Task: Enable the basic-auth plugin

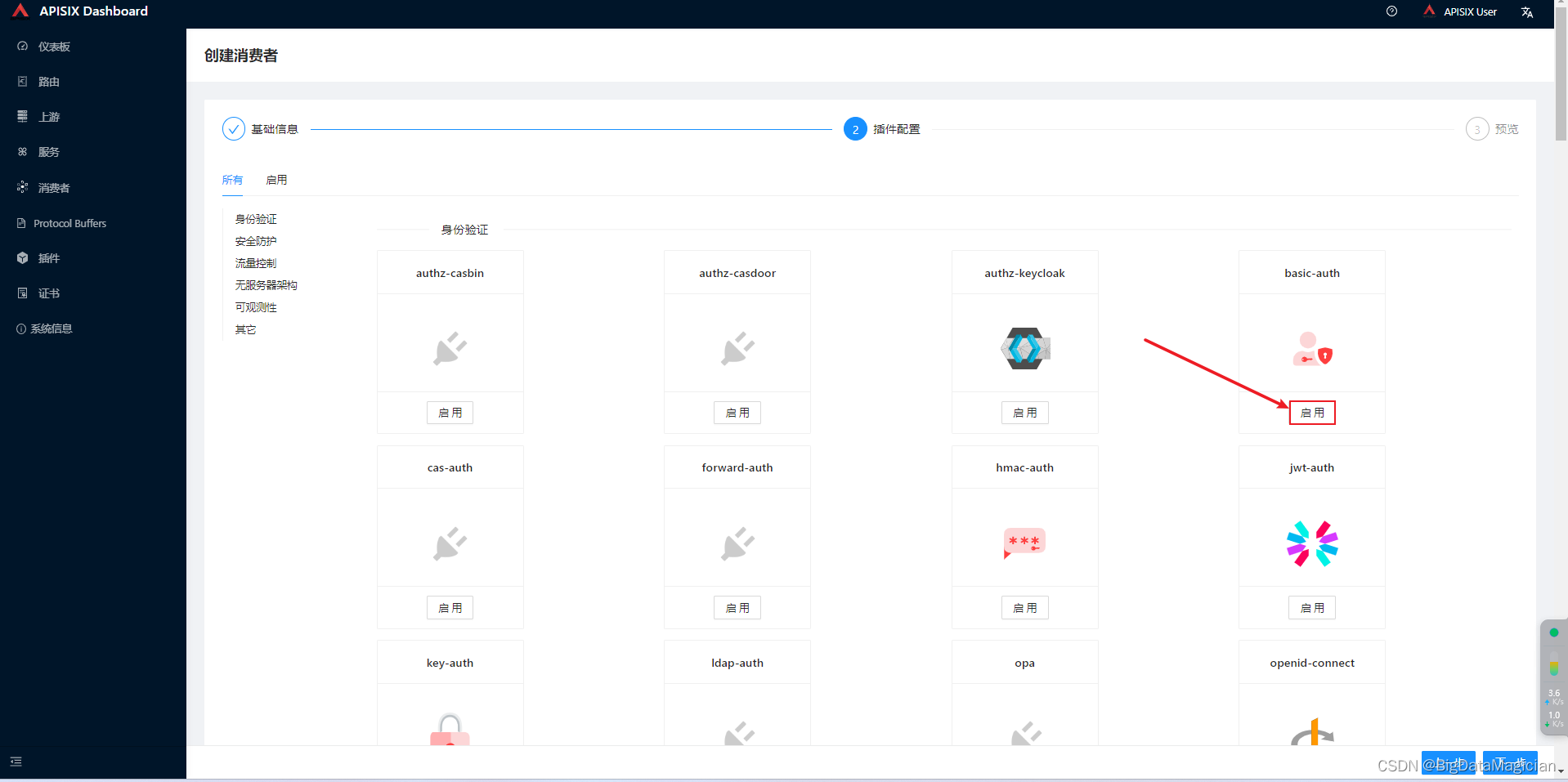Action: [x=1312, y=413]
